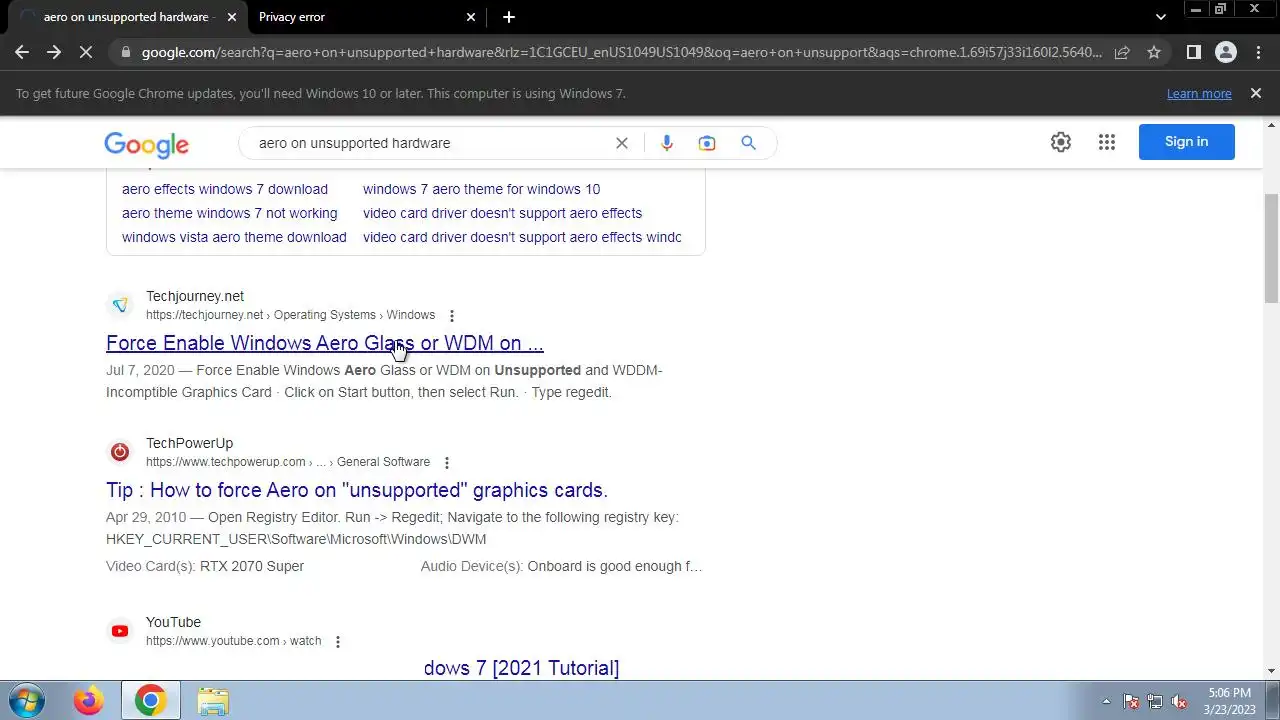This screenshot has width=1280, height=720.
Task: Submit search with magnifier icon
Action: click(x=748, y=143)
